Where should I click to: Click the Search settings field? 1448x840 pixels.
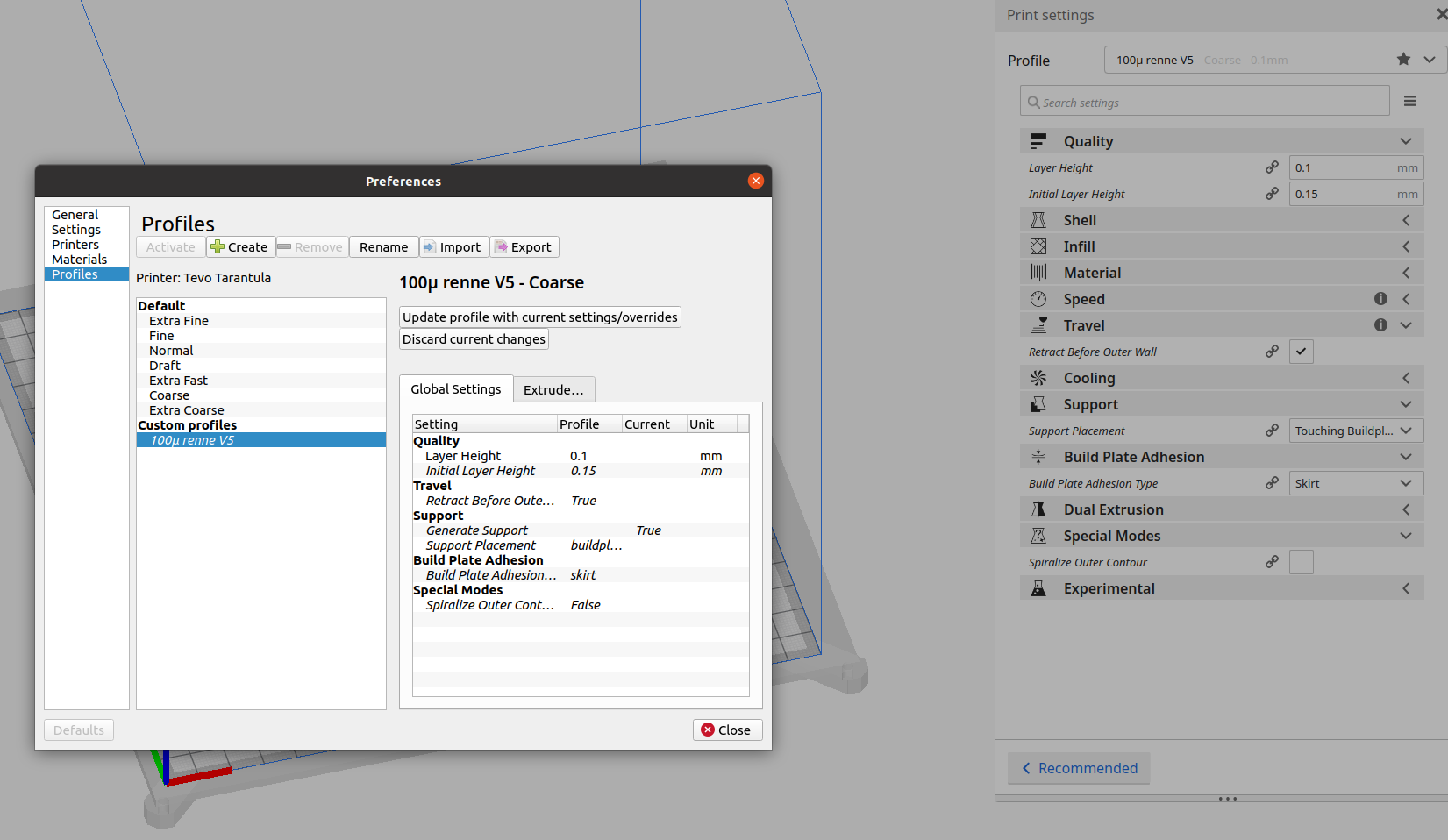1205,101
